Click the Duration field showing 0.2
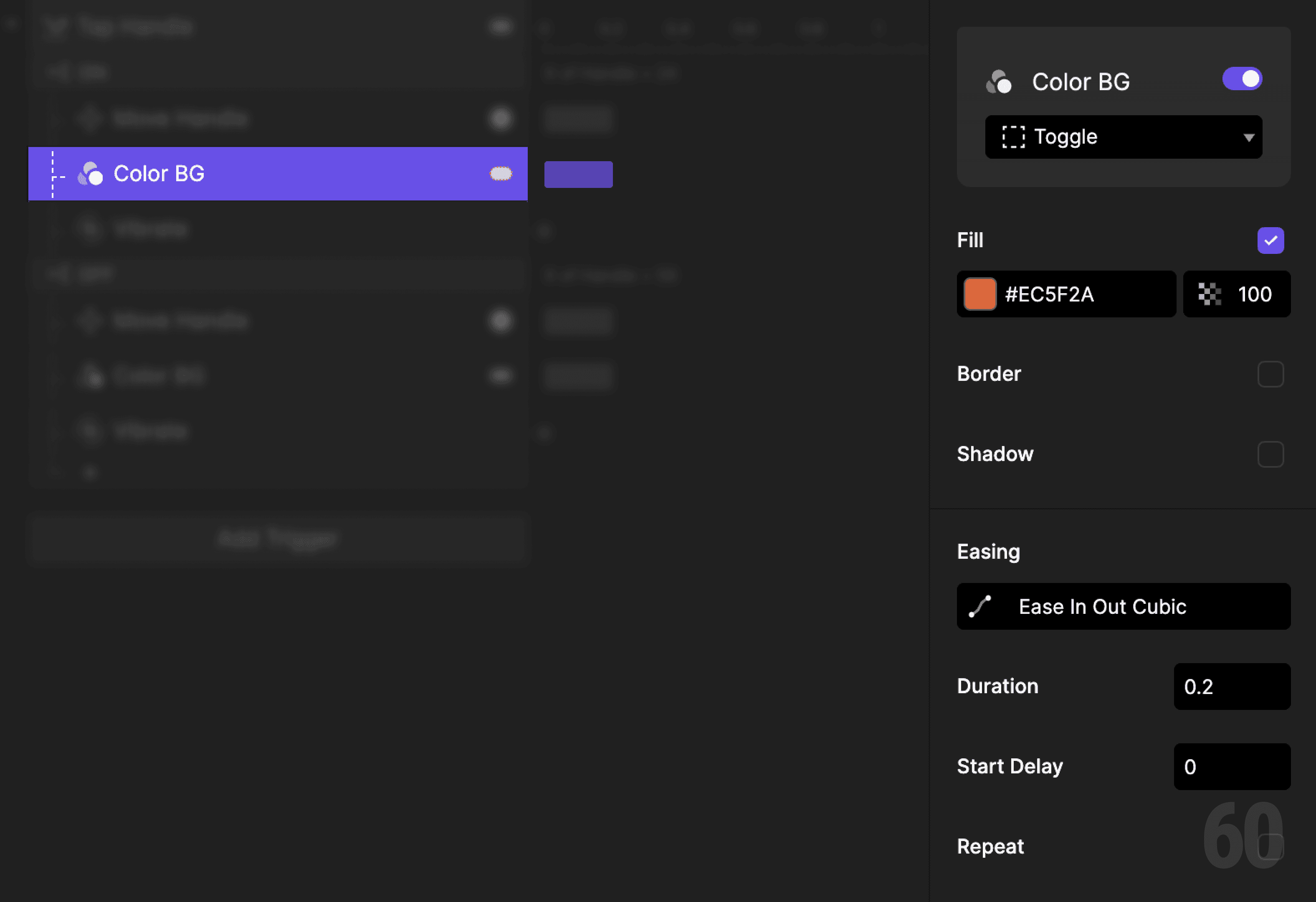The height and width of the screenshot is (902, 1316). (x=1232, y=687)
